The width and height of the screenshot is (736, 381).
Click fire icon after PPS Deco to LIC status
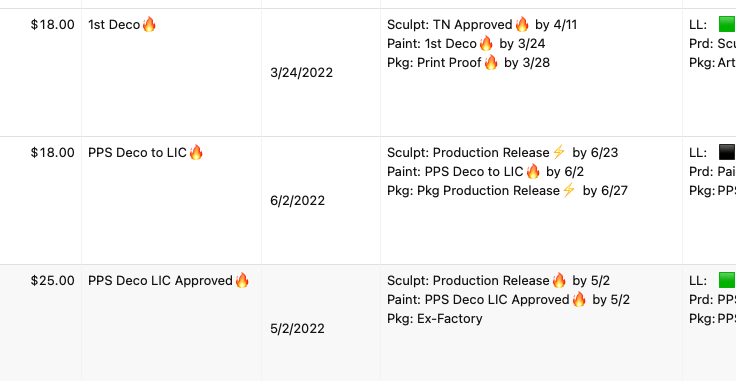click(x=196, y=152)
